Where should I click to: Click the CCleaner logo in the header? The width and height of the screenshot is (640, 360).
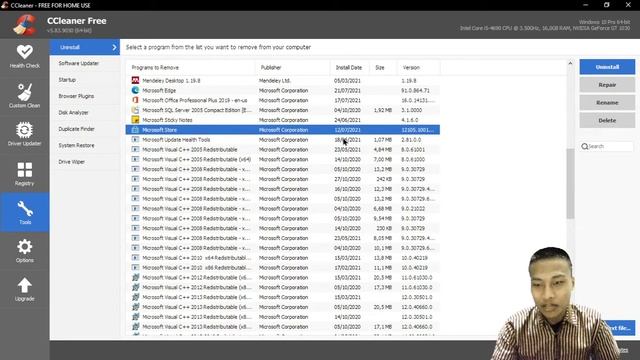coord(24,24)
